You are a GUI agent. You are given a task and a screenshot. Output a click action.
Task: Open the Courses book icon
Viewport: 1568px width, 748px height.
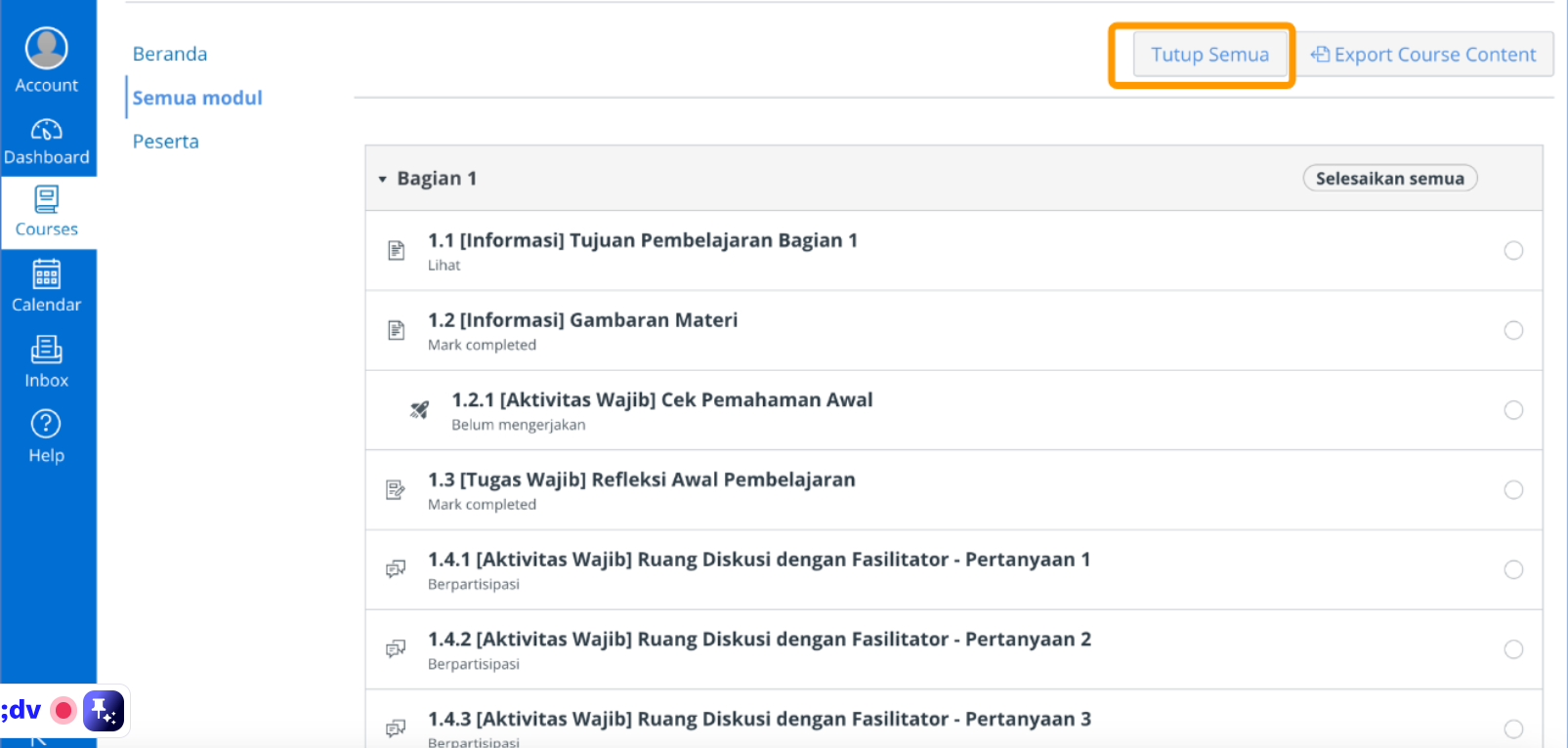tap(46, 199)
